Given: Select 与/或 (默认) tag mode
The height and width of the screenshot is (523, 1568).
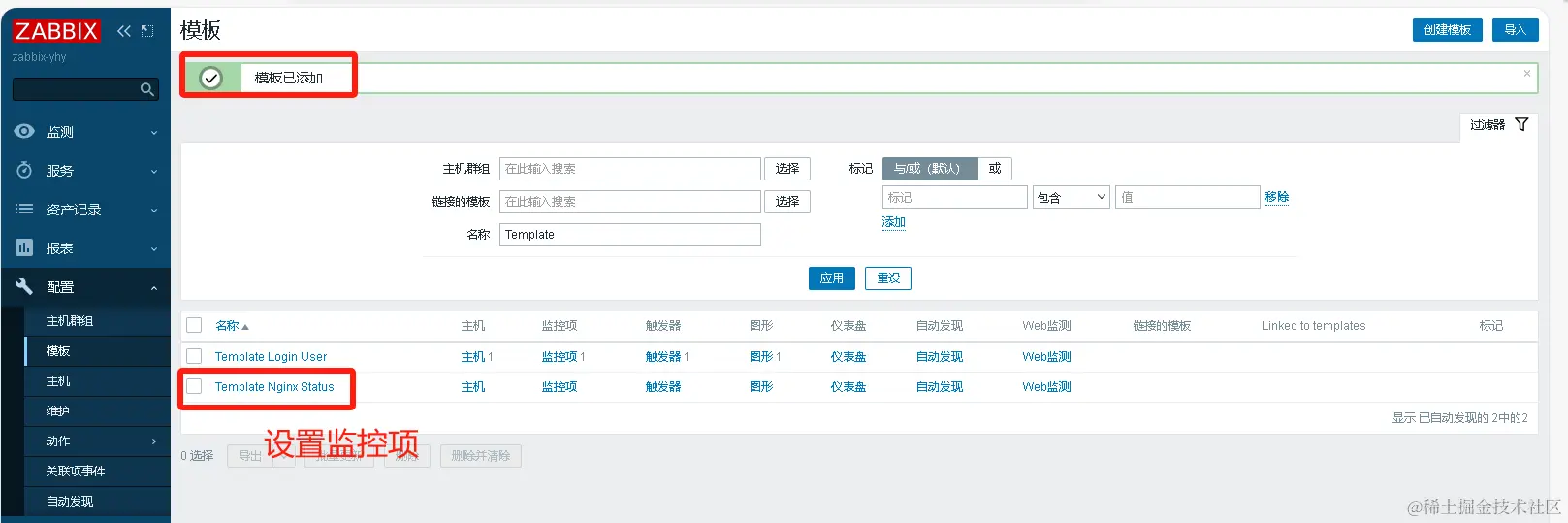Looking at the screenshot, I should [930, 169].
